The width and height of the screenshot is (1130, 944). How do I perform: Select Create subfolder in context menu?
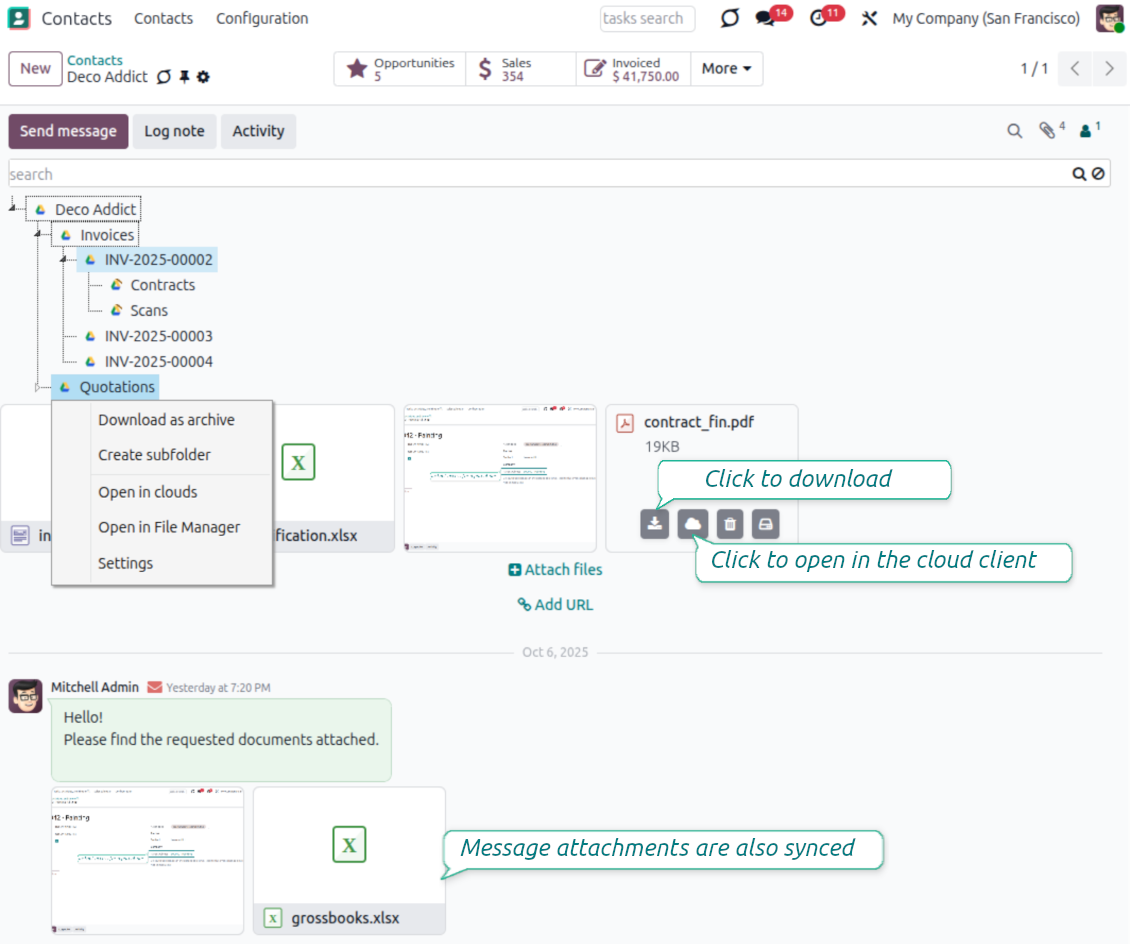[154, 455]
